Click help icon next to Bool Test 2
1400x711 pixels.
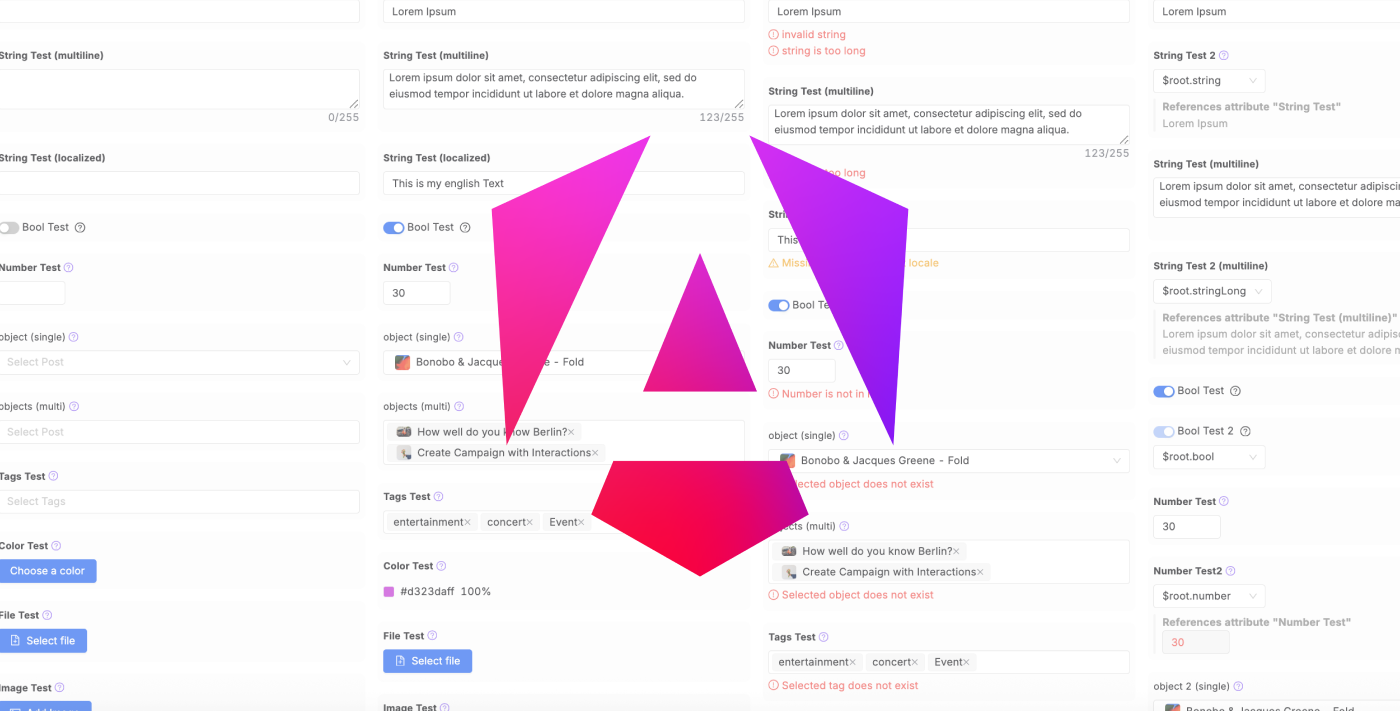[x=1245, y=431]
